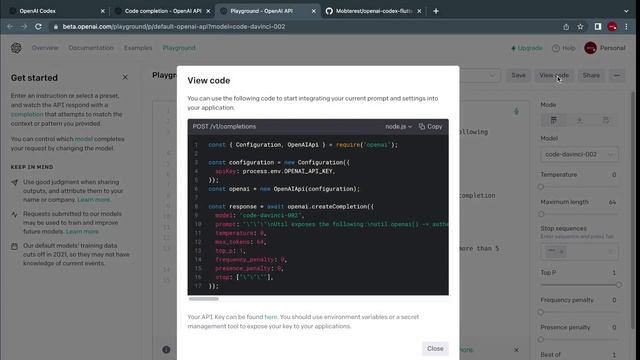Open Learn more link about training requests
640x360 pixels.
point(82,231)
